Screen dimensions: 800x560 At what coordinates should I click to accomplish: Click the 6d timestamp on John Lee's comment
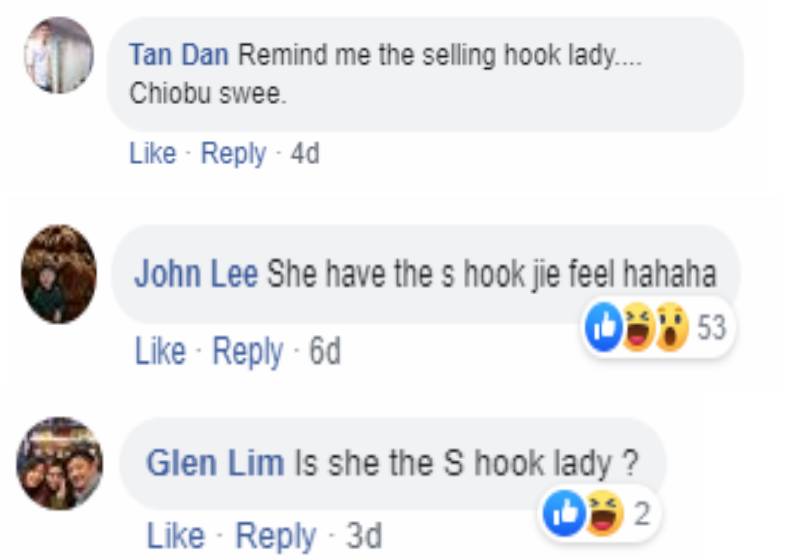click(325, 351)
